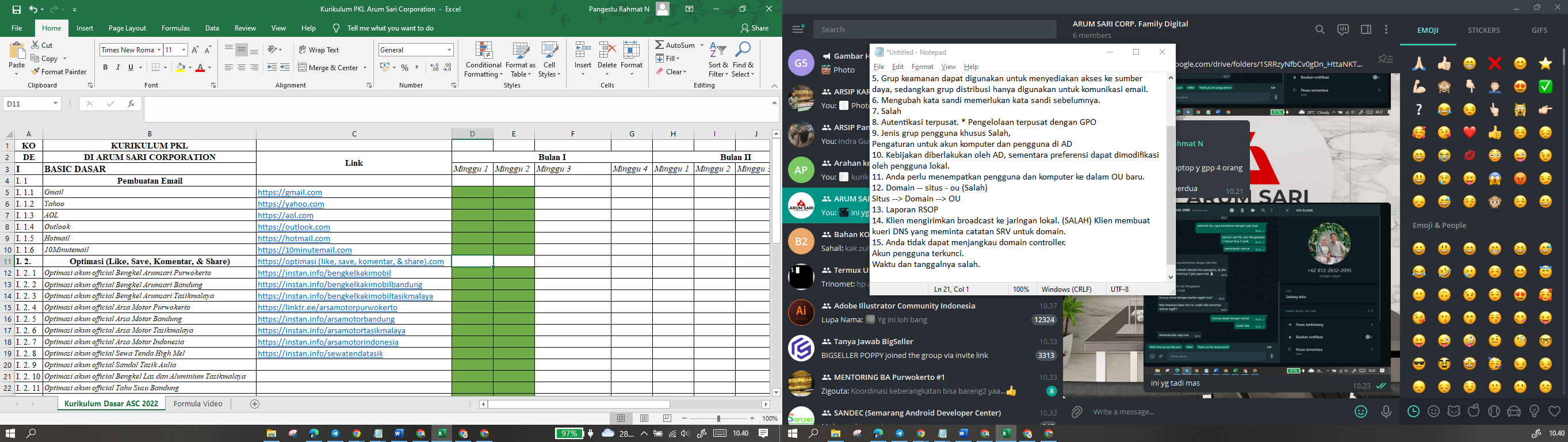Adjust the Excel zoom slider

pyautogui.click(x=719, y=418)
